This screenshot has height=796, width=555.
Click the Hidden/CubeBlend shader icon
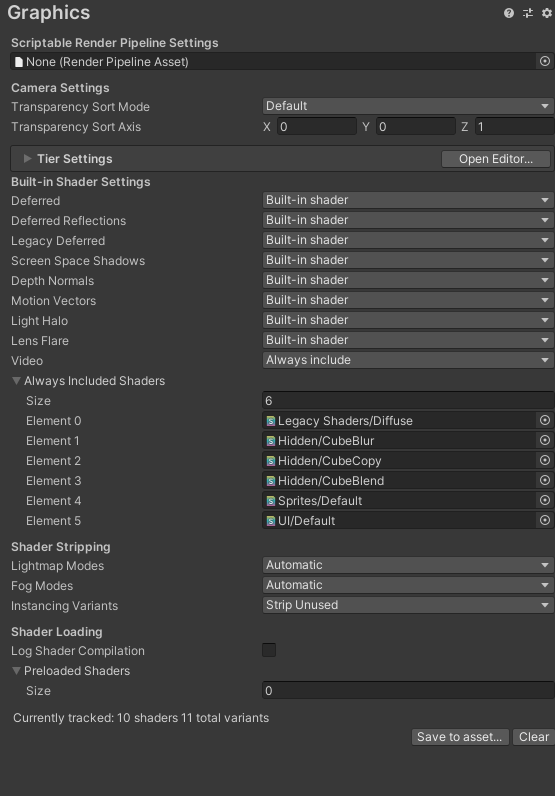coord(271,481)
